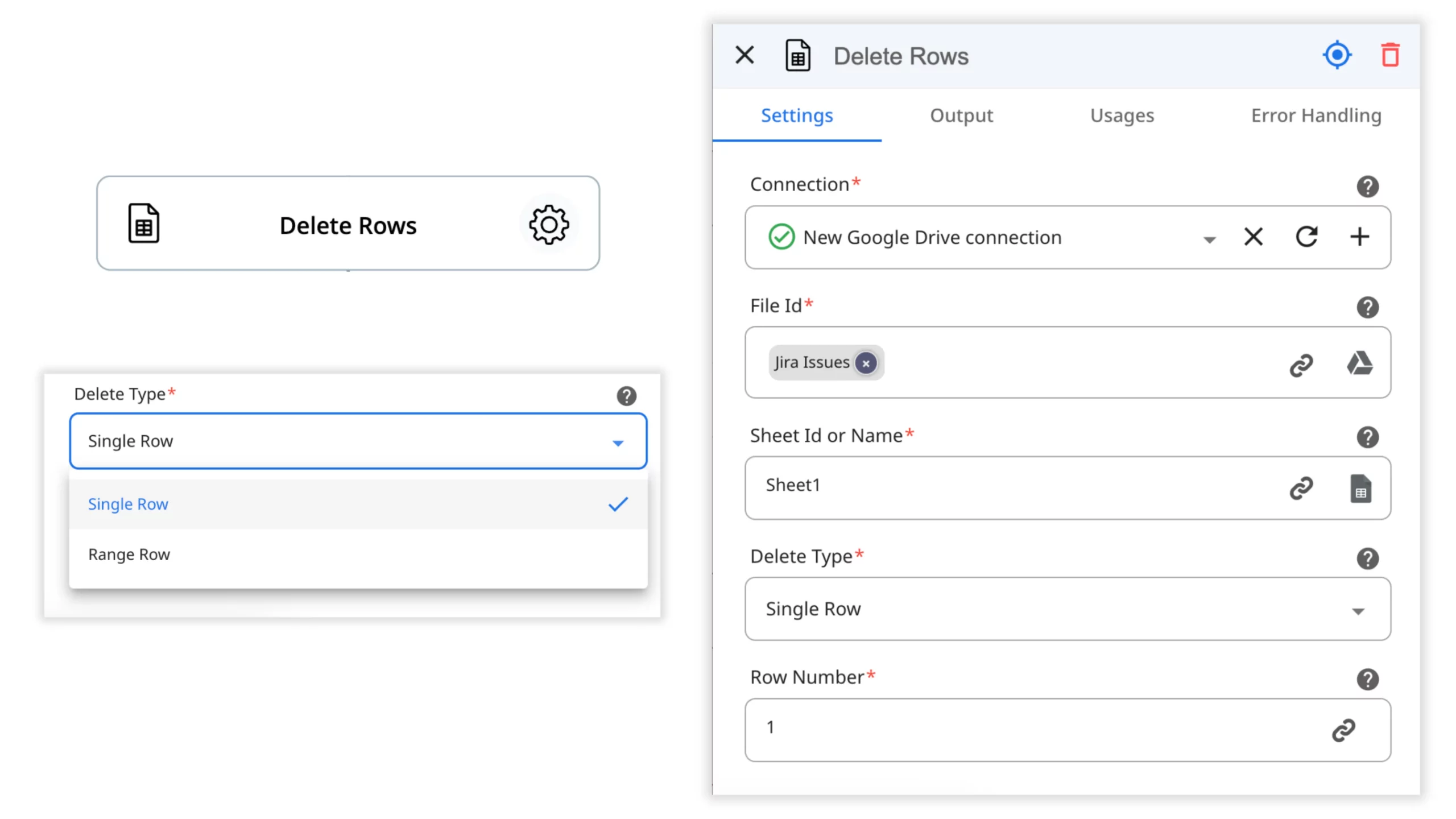Show help for Row Number field
The image size is (1456, 819).
(1367, 679)
